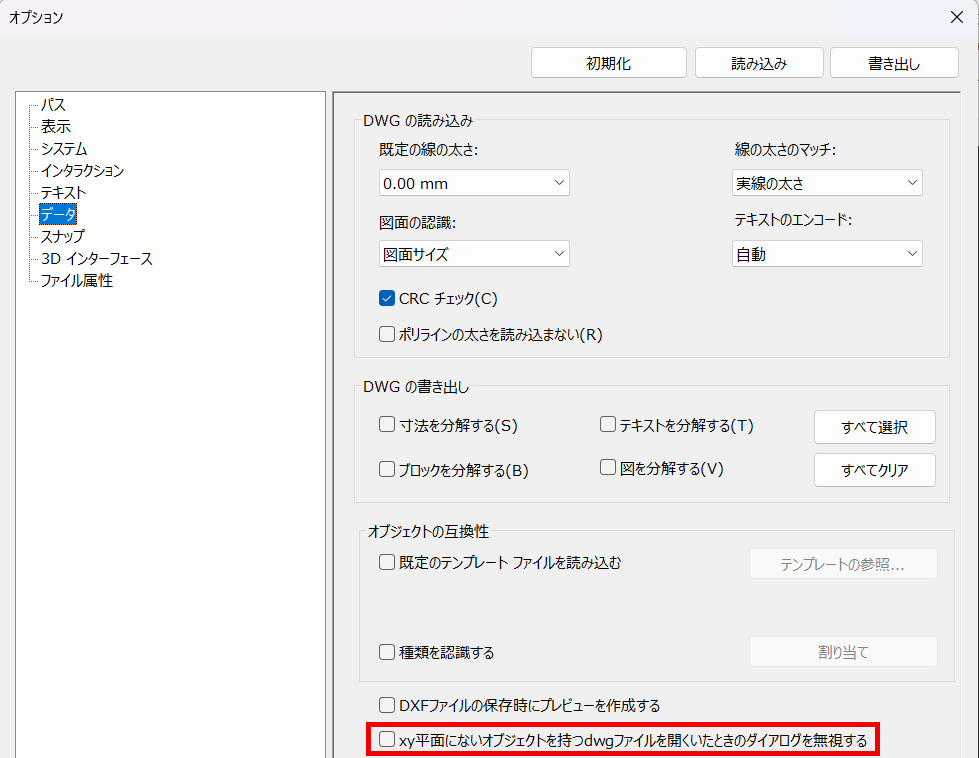
Task: Close the オプション dialog
Action: [x=957, y=17]
